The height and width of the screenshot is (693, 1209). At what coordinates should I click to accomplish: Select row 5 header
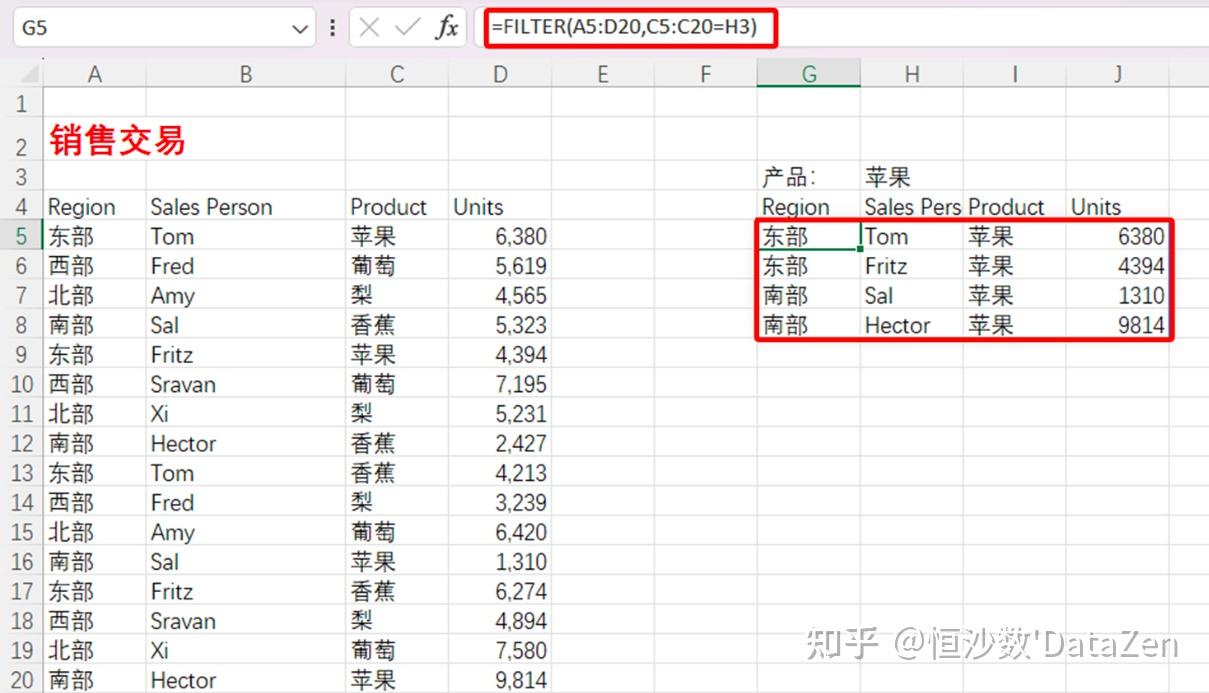[22, 237]
